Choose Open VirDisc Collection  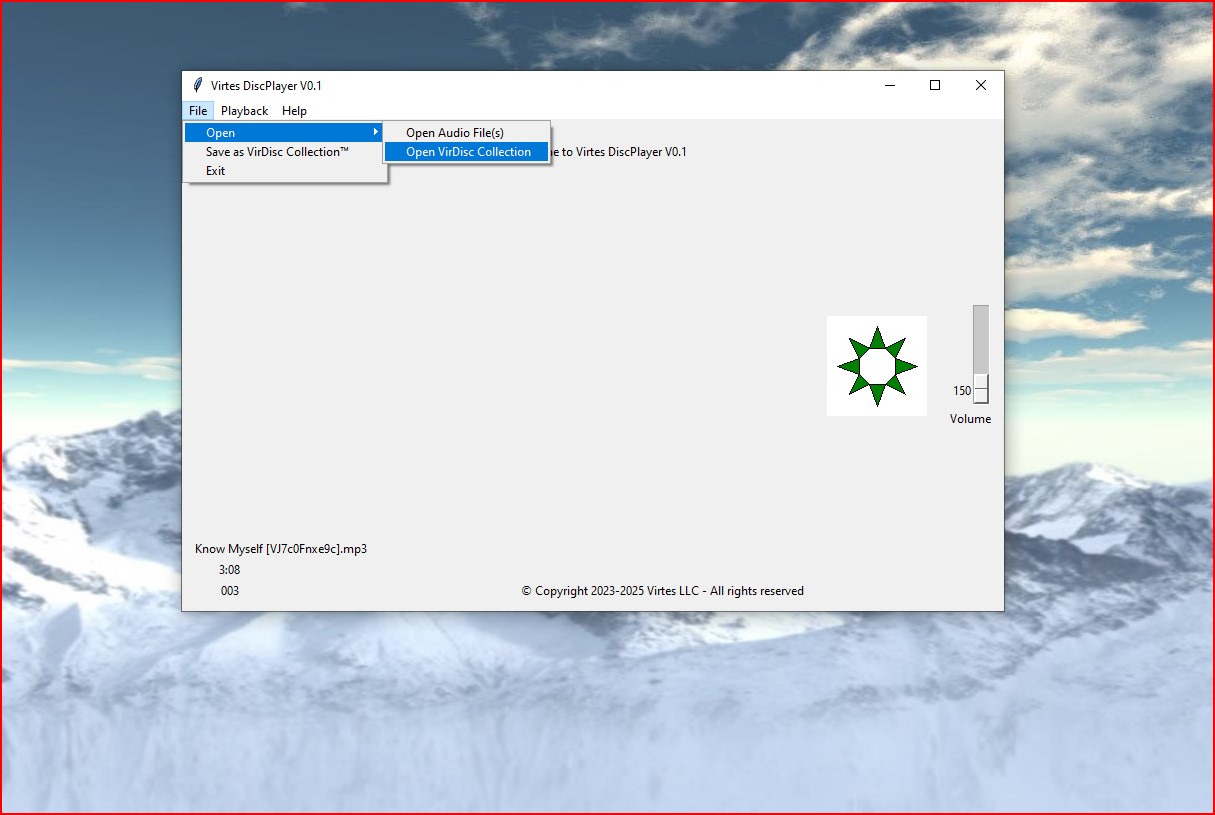point(467,152)
